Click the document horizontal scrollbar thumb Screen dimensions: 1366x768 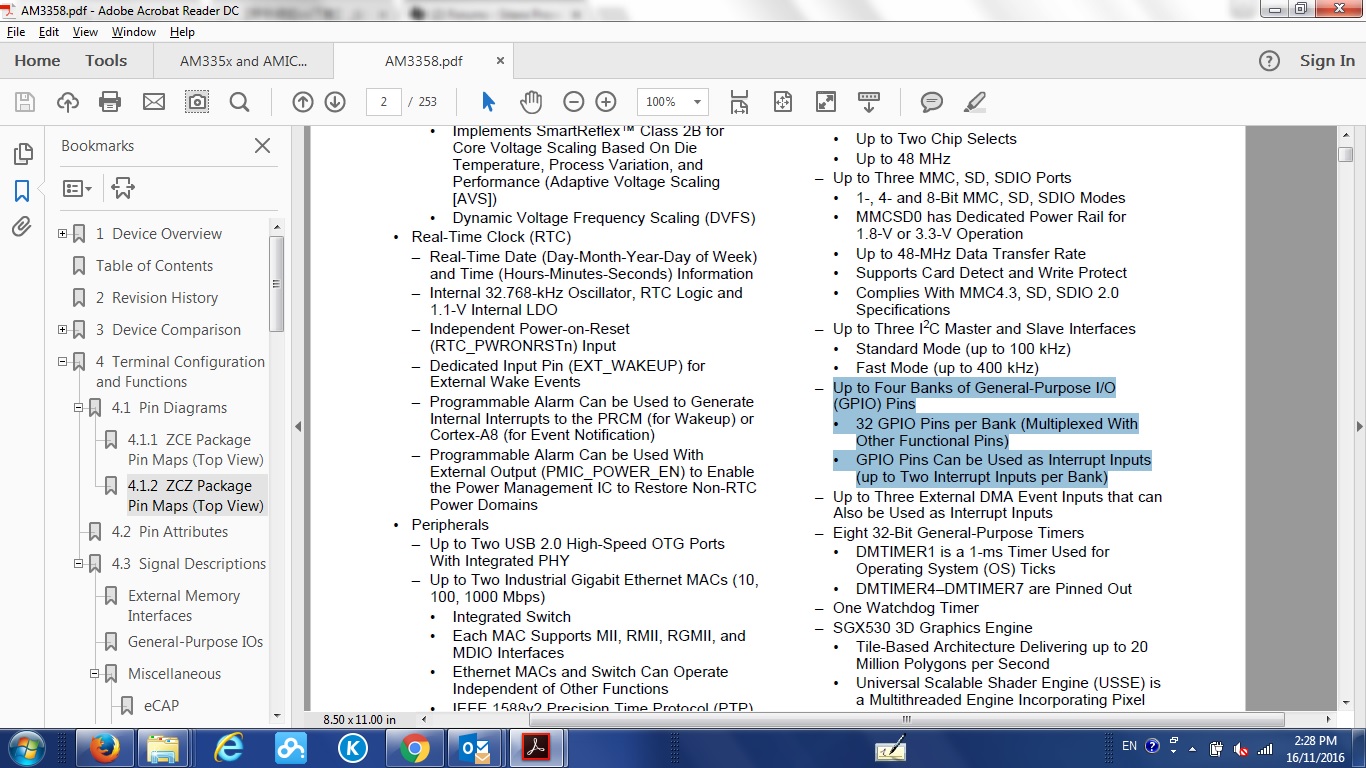pos(906,719)
